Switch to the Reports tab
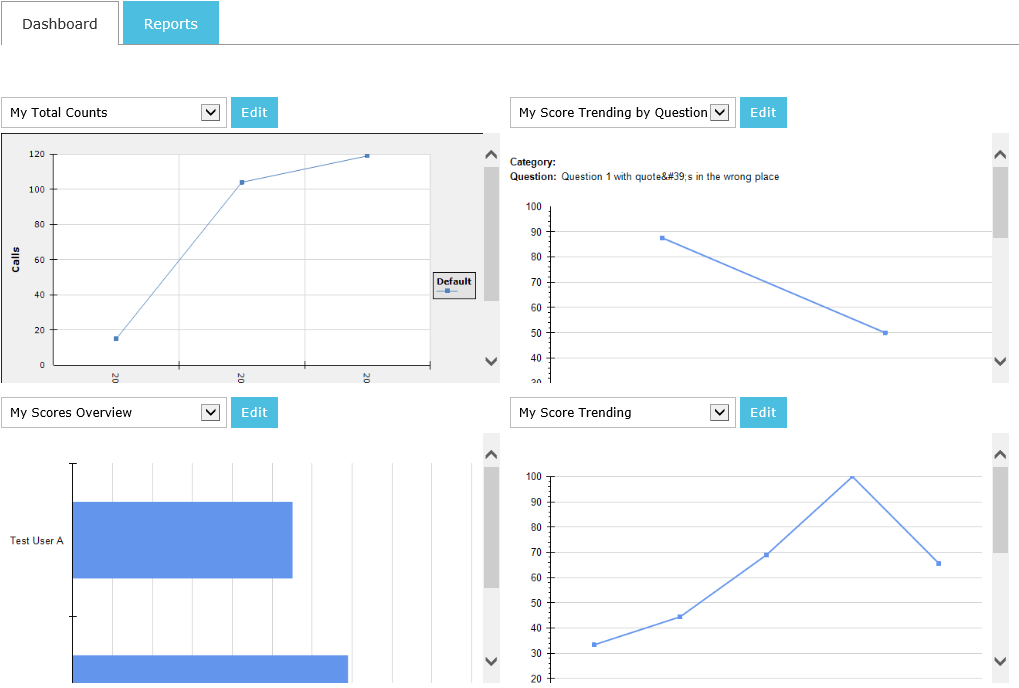This screenshot has height=688, width=1019. [x=170, y=24]
